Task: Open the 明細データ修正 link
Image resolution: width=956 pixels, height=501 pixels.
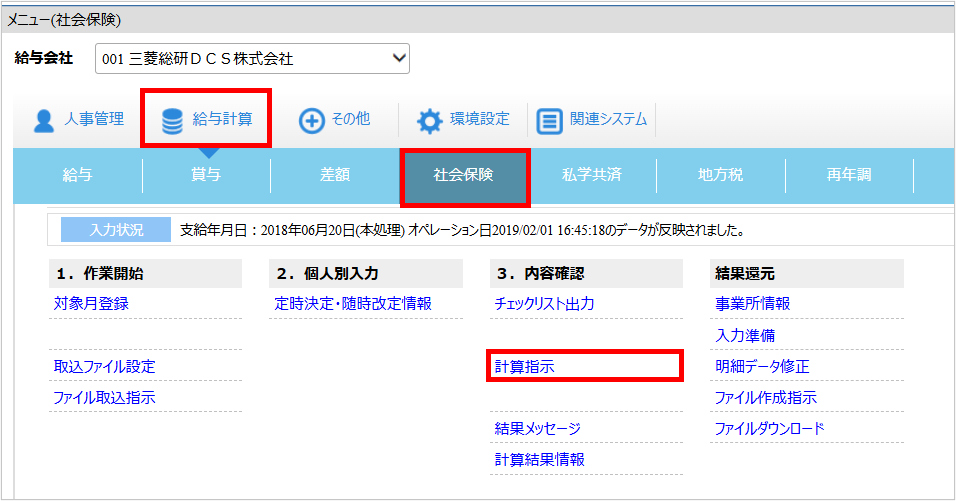Action: [x=762, y=366]
